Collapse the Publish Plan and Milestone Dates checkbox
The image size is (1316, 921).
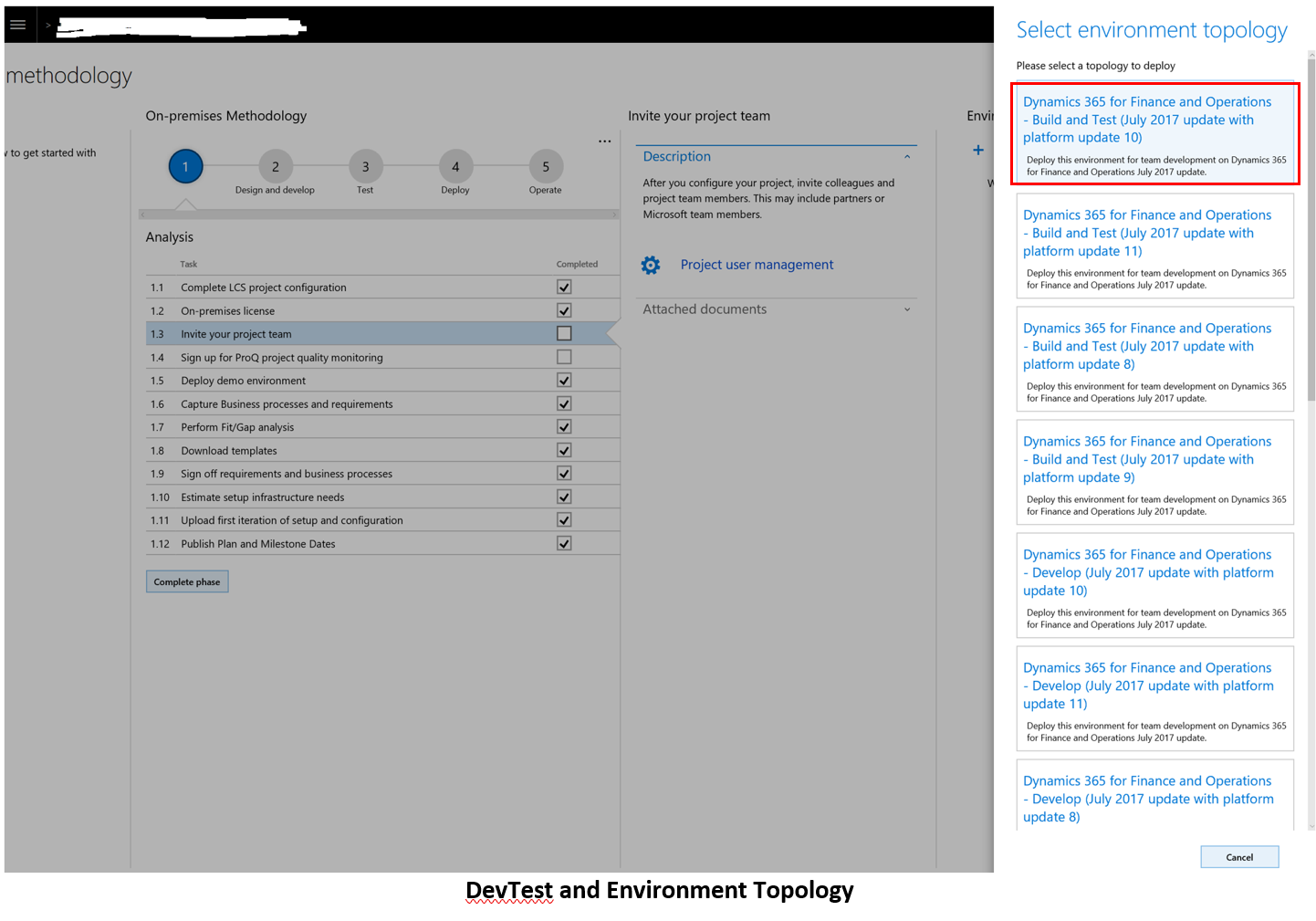point(564,542)
